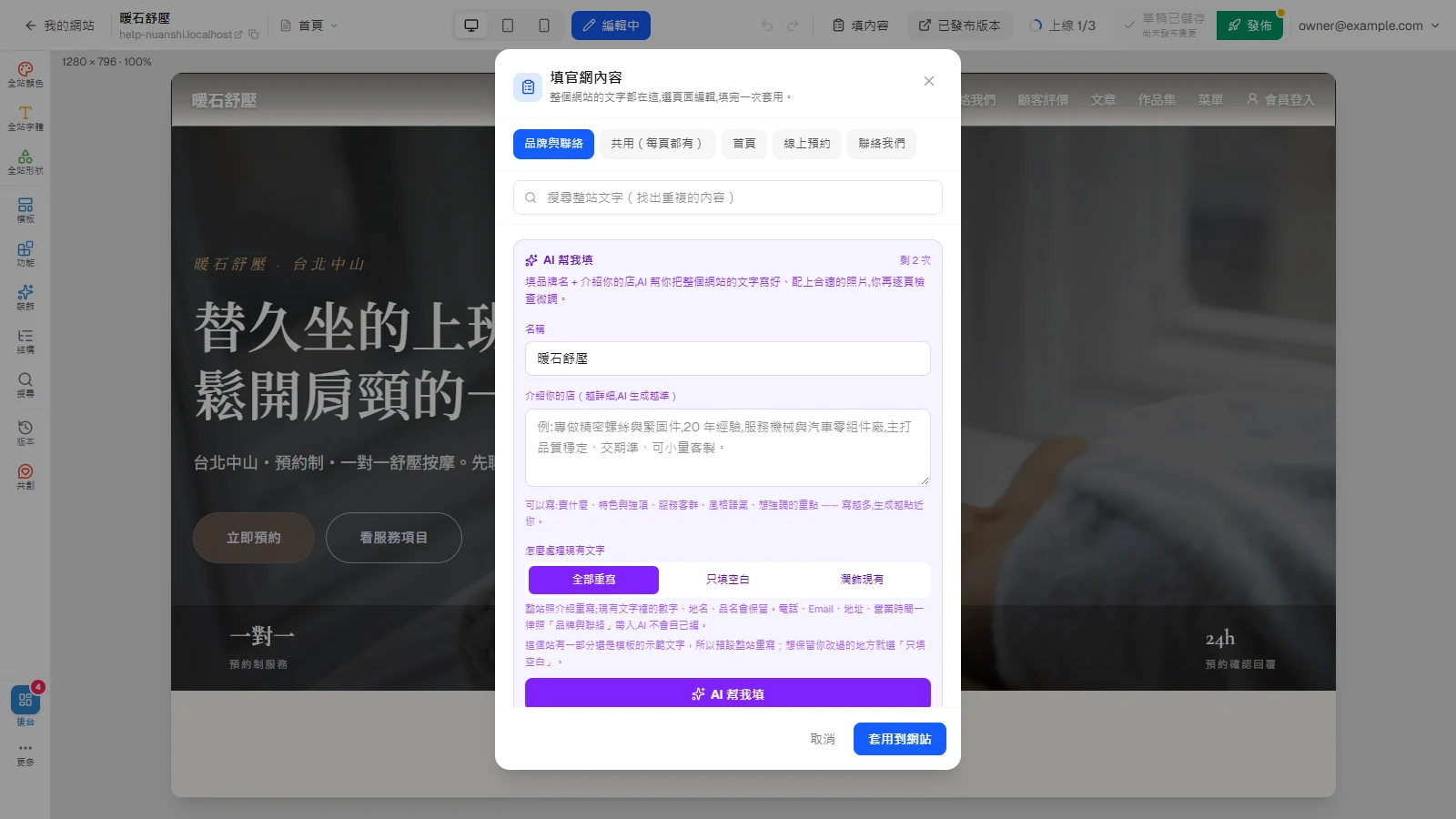Image resolution: width=1456 pixels, height=819 pixels.
Task: Switch to mobile phone preview mode
Action: (544, 25)
